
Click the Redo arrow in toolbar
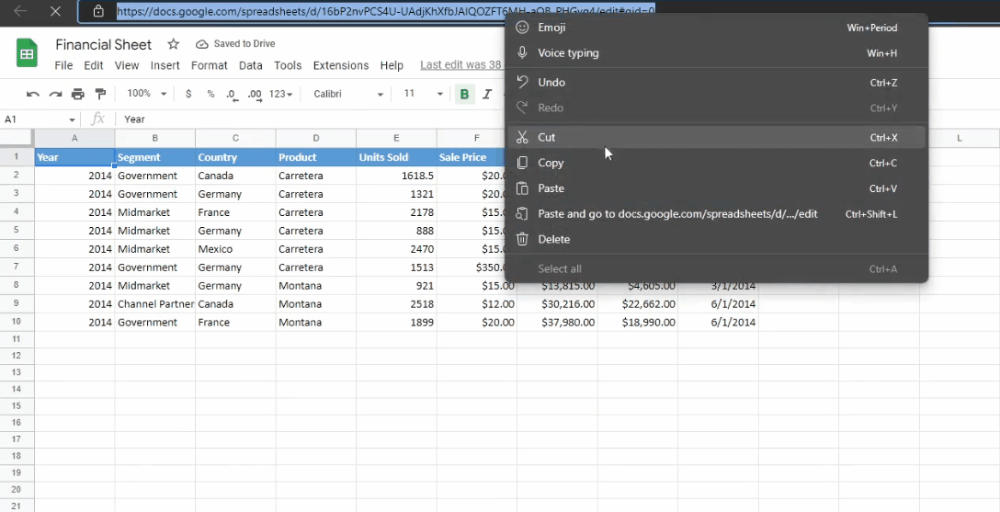pyautogui.click(x=55, y=94)
